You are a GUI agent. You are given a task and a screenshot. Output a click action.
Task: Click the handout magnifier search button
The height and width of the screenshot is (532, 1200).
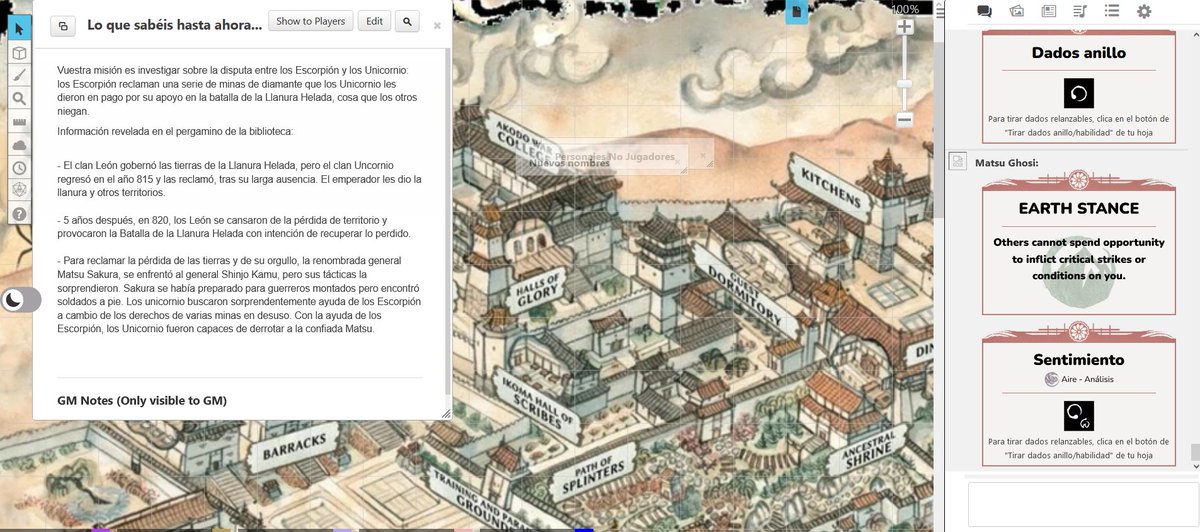click(x=407, y=21)
